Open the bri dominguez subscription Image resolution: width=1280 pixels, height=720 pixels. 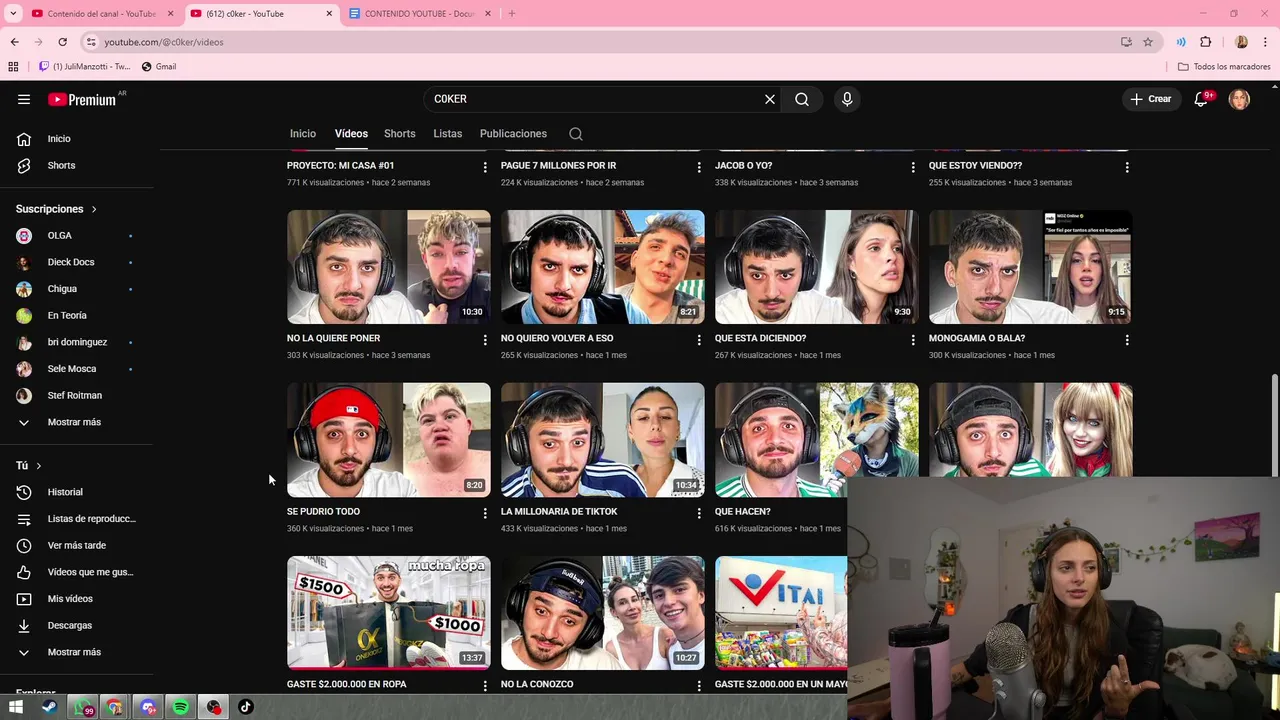pos(76,342)
